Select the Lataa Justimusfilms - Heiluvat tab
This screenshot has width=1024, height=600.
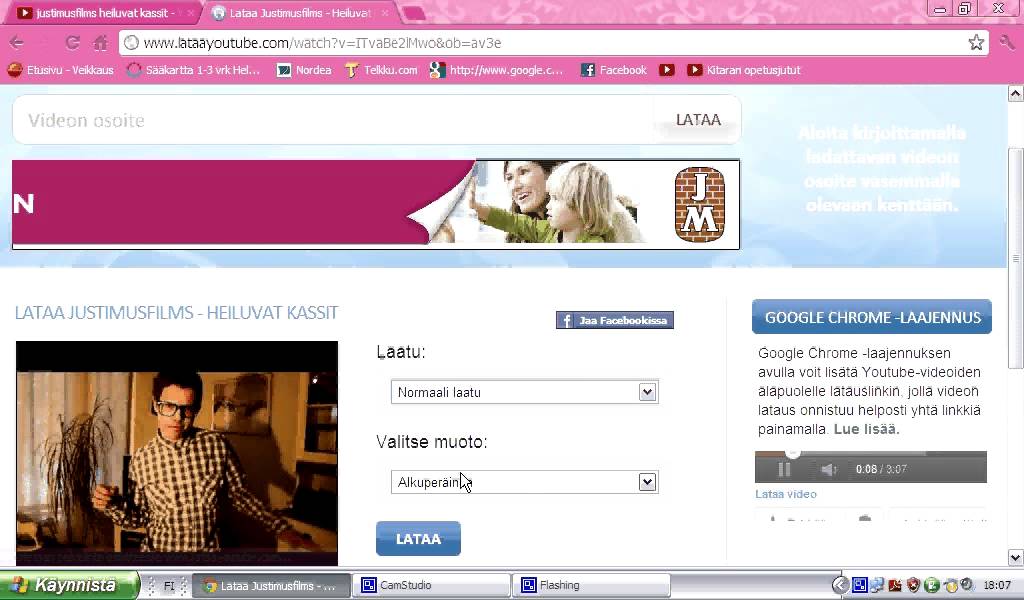(x=300, y=13)
